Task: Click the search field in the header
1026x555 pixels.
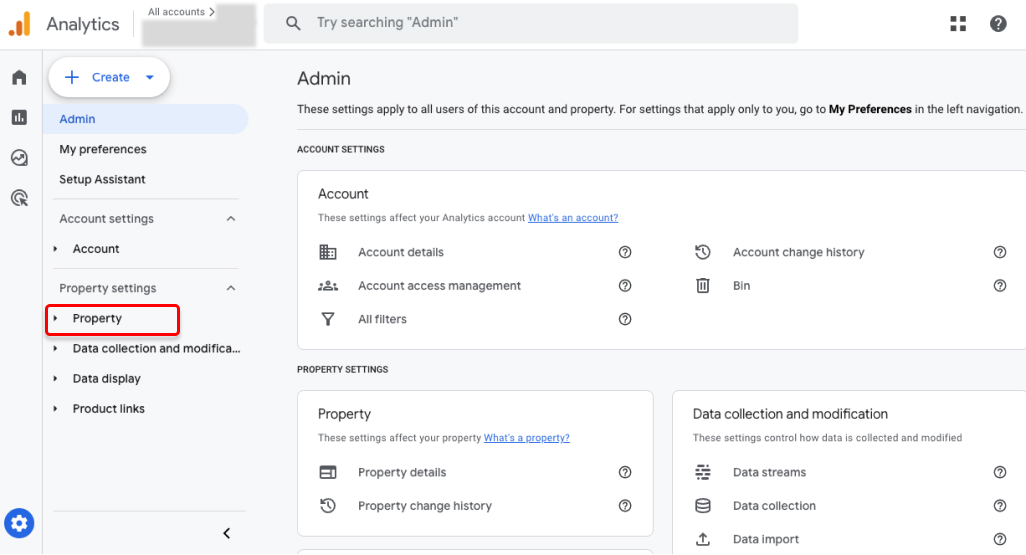Action: [530, 23]
